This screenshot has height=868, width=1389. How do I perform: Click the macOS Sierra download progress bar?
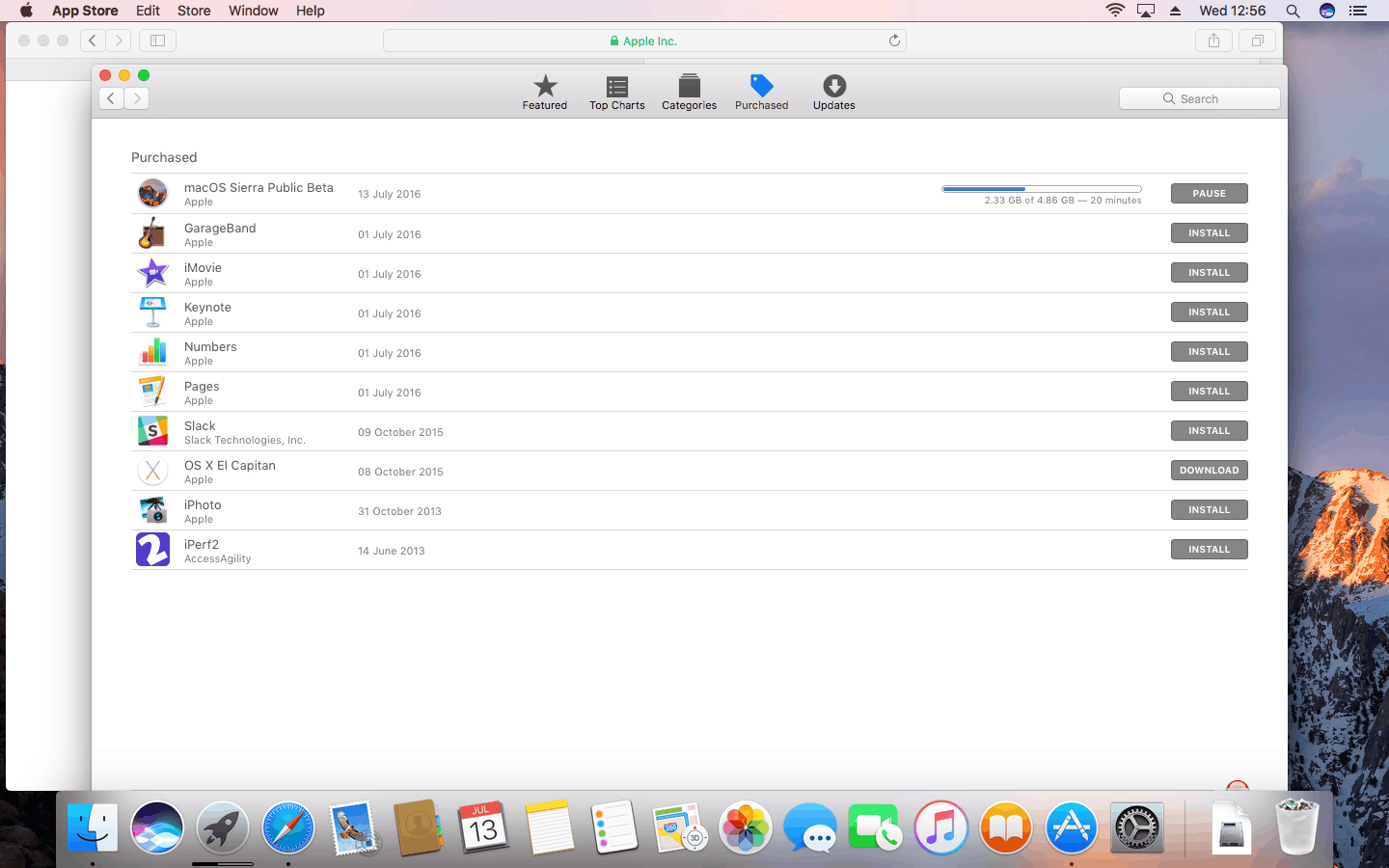(x=1042, y=189)
